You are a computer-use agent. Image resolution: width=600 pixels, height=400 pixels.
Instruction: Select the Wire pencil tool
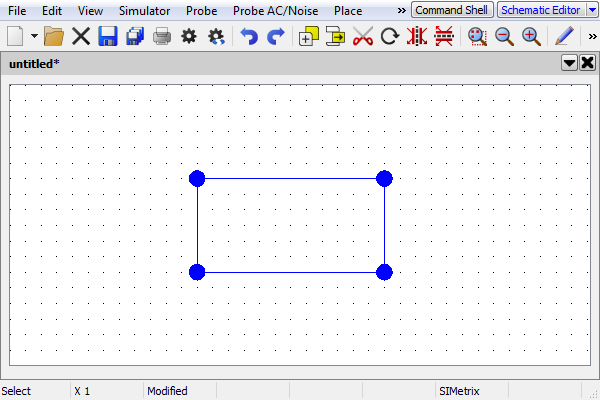(564, 37)
